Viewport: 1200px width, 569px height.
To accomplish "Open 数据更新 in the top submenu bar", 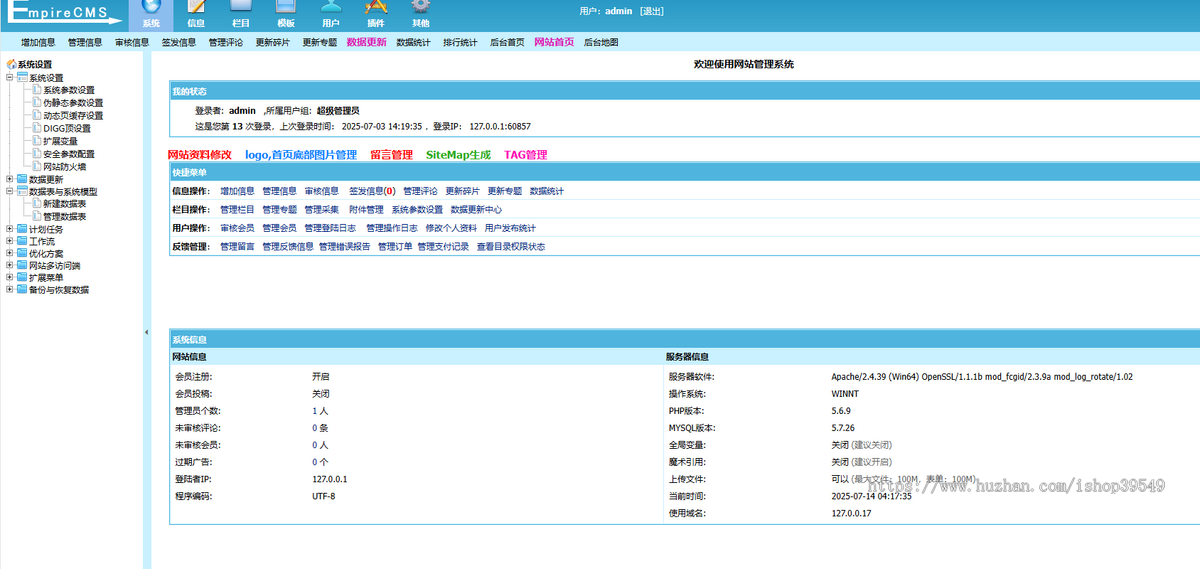I will pyautogui.click(x=366, y=43).
